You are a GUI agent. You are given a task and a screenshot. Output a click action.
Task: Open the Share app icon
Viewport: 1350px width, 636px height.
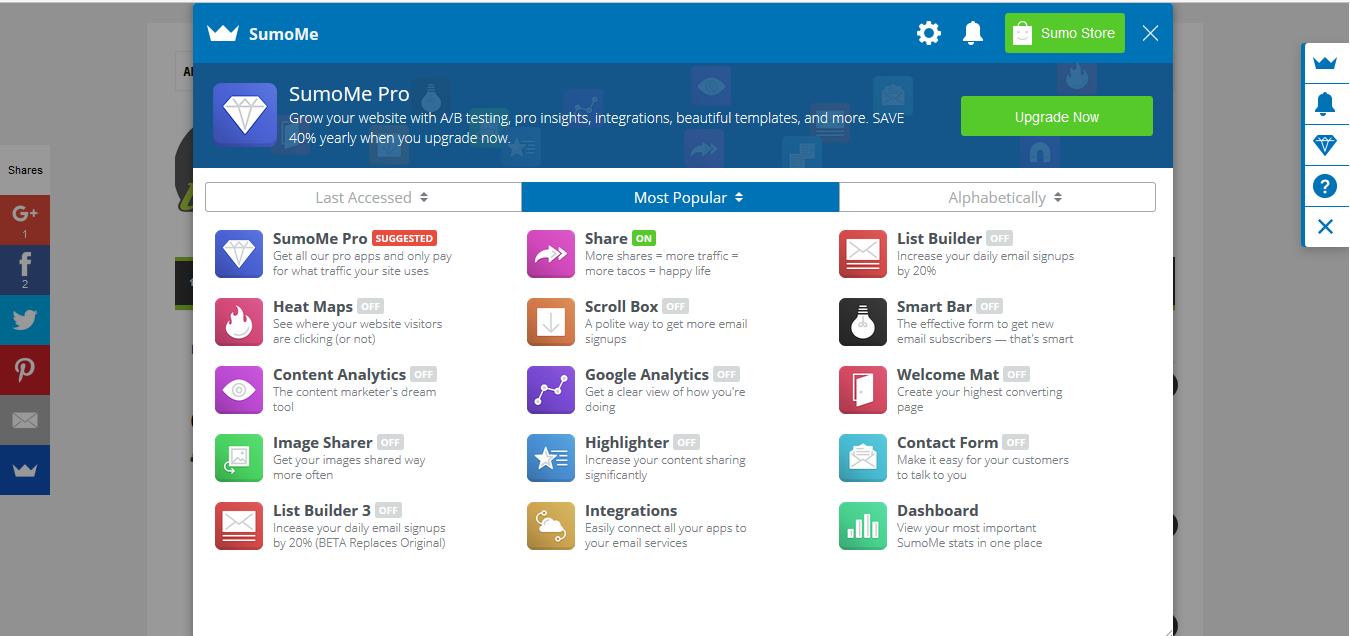coord(551,254)
